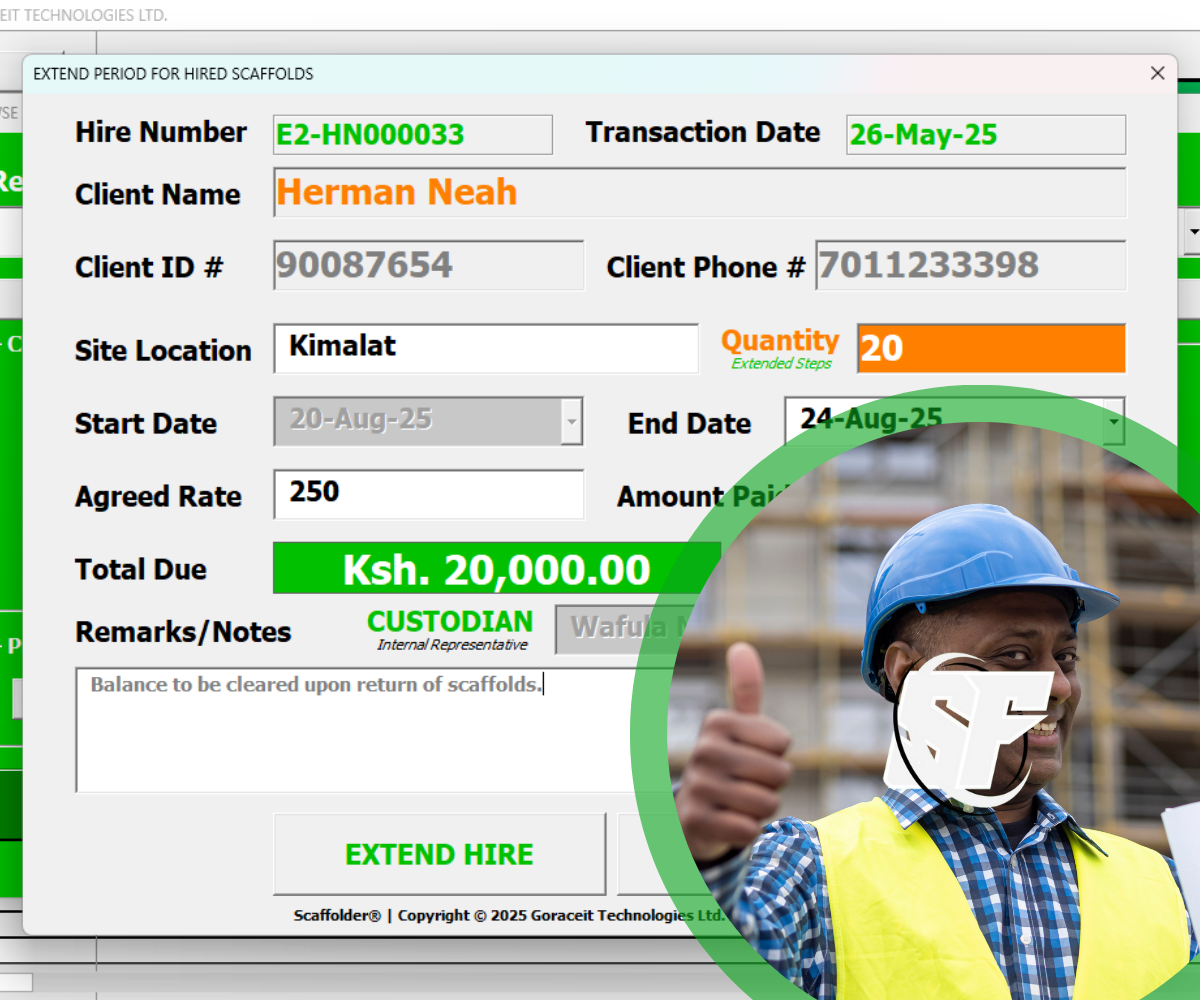1200x1000 pixels.
Task: Open the background dropdown at right edge
Action: click(x=1192, y=232)
